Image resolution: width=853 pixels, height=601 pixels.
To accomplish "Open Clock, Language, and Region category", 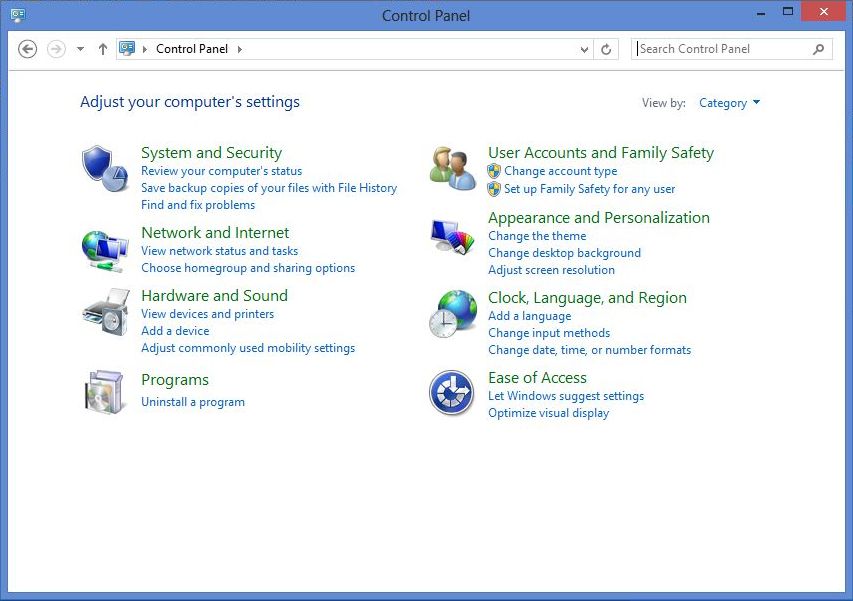I will (x=588, y=298).
